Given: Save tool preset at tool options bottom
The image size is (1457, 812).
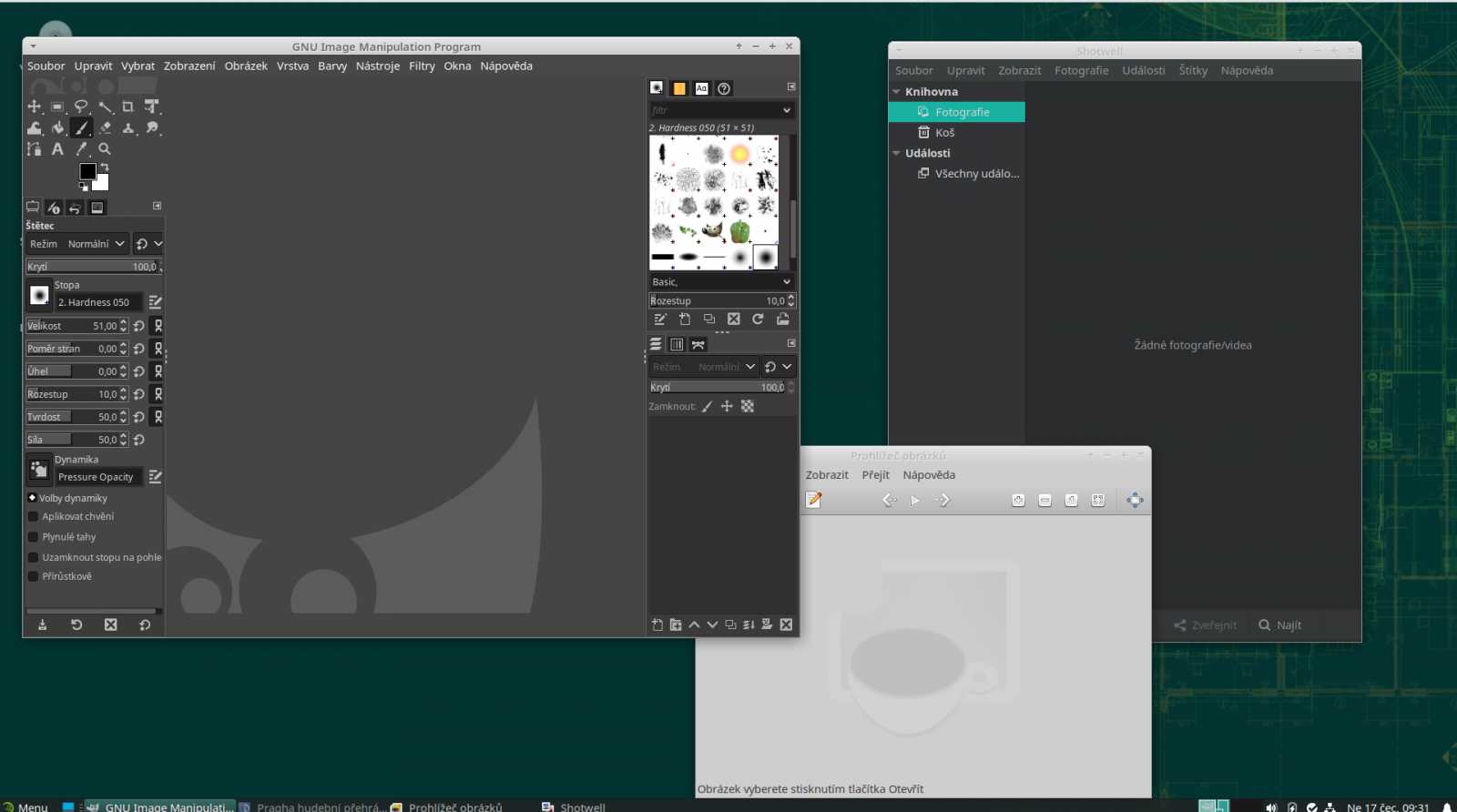Looking at the screenshot, I should (42, 624).
